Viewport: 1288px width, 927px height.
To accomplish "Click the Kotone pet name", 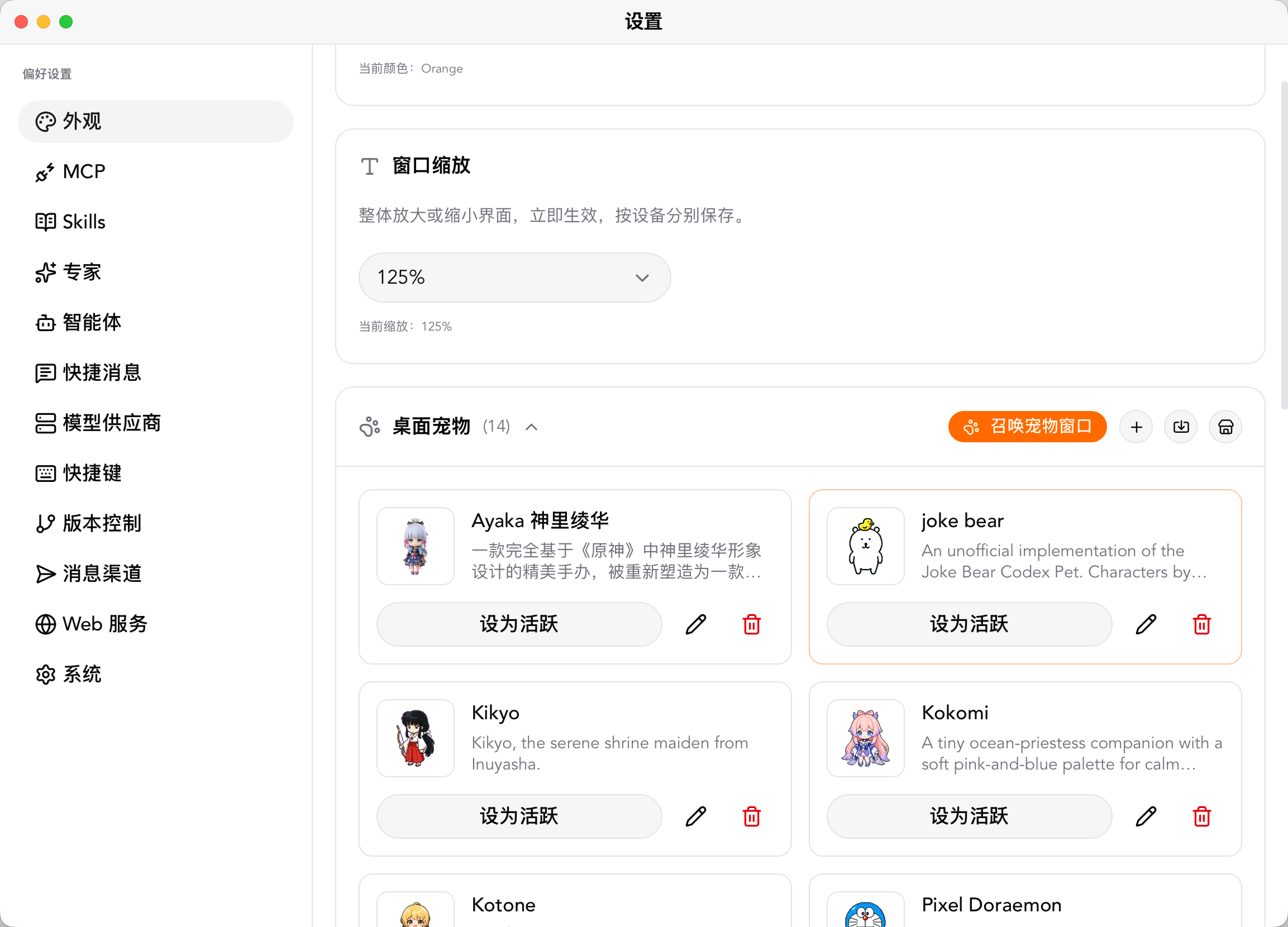I will [x=504, y=904].
